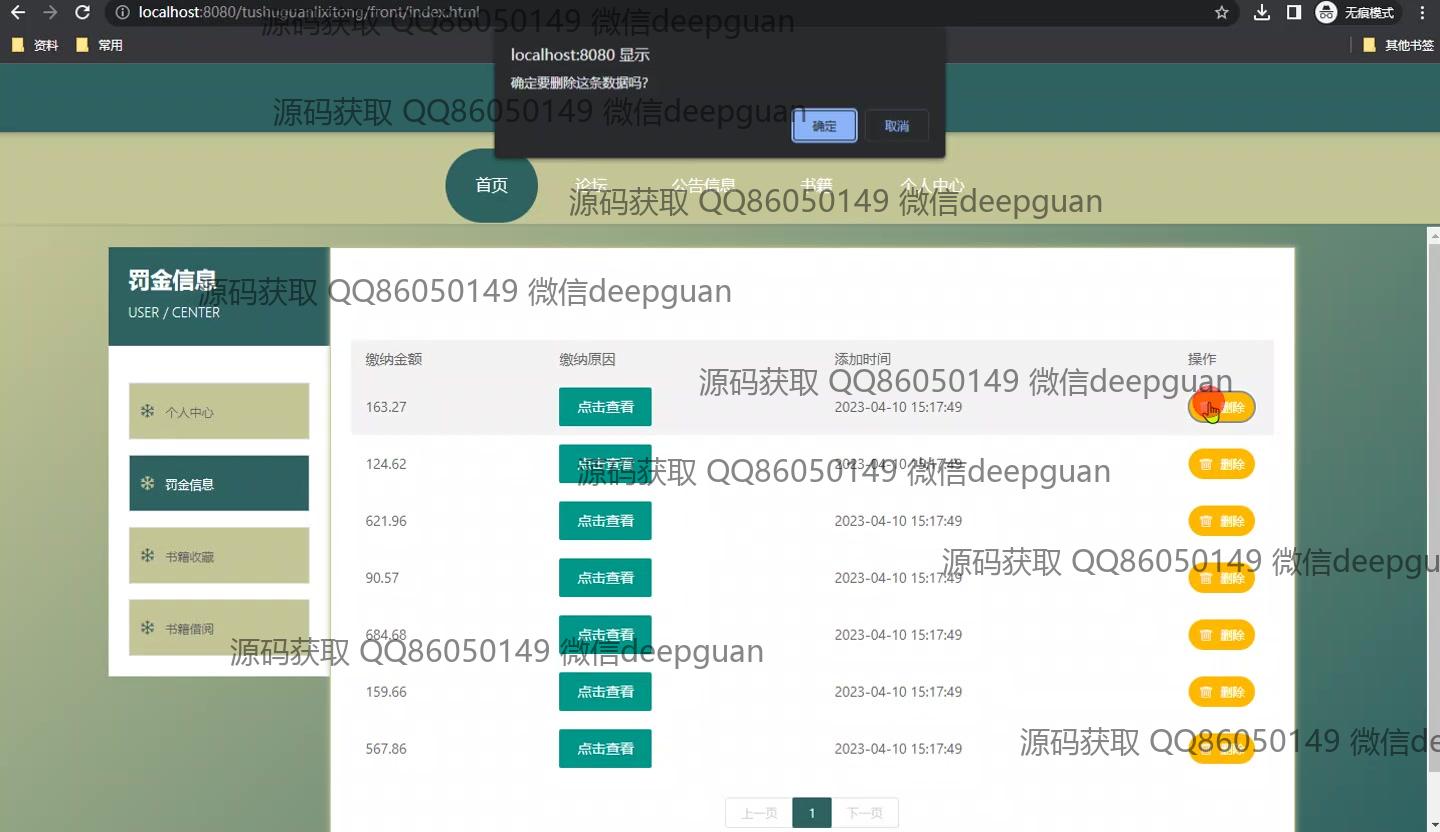Reload the page with refresh icon
This screenshot has height=832, width=1440.
pyautogui.click(x=83, y=13)
